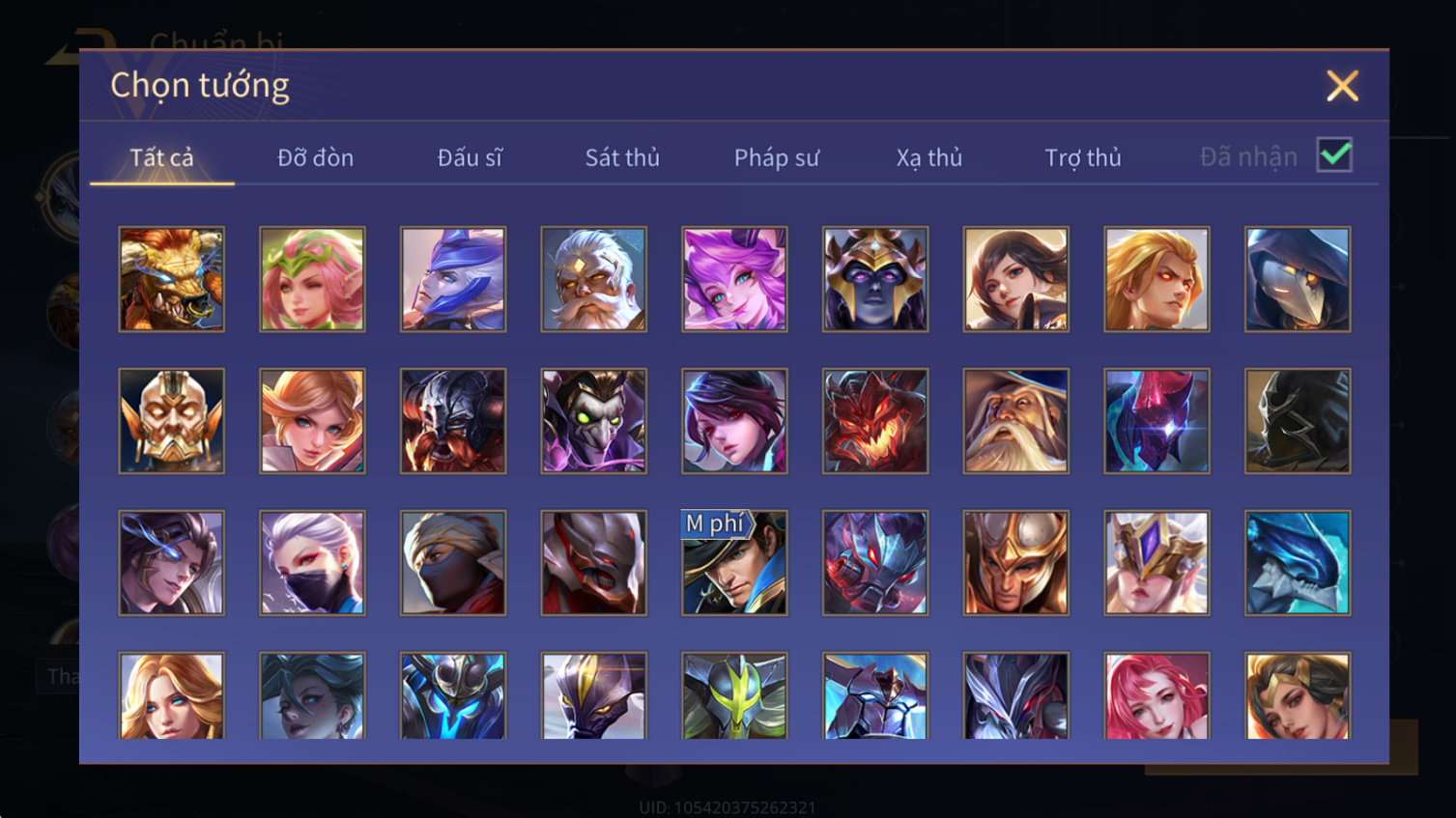Select the hero tagged "M phí" with black hat
This screenshot has height=818, width=1456.
coord(734,563)
